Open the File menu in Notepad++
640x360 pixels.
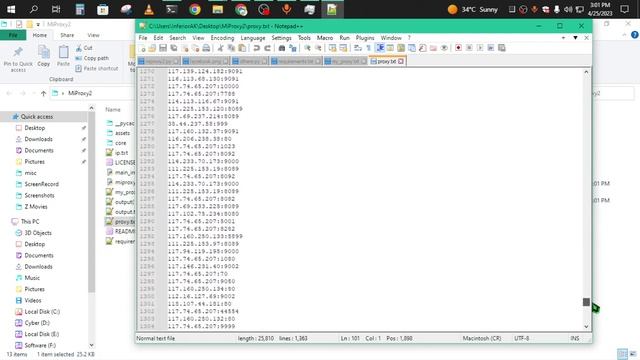point(143,38)
